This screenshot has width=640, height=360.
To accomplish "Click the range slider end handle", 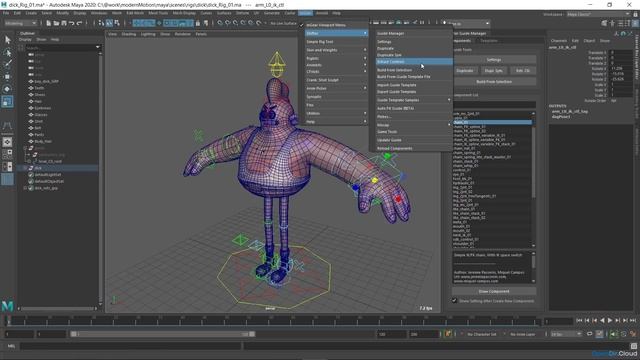I will click(x=252, y=334).
